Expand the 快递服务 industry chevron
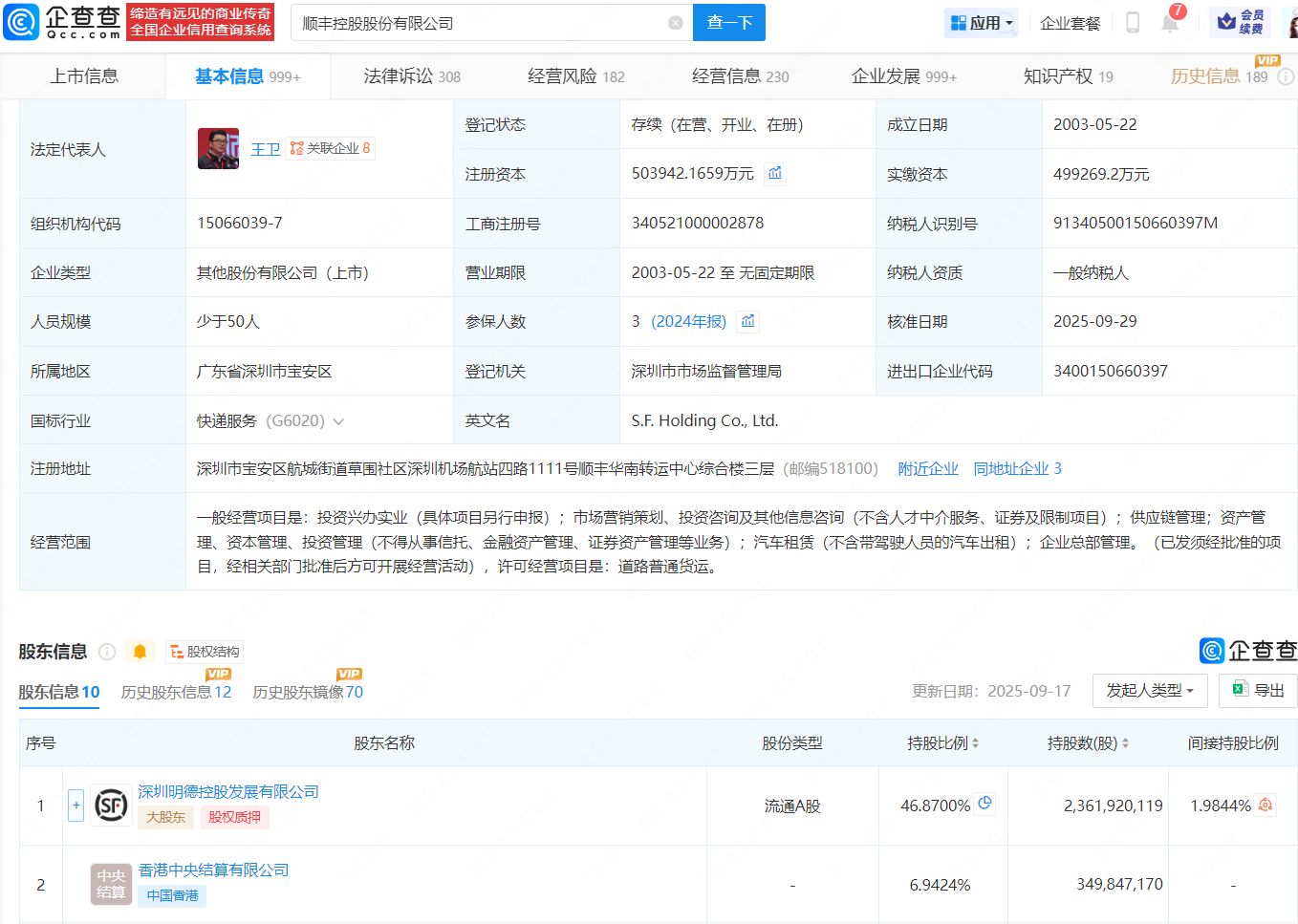The height and width of the screenshot is (924, 1298). point(338,421)
